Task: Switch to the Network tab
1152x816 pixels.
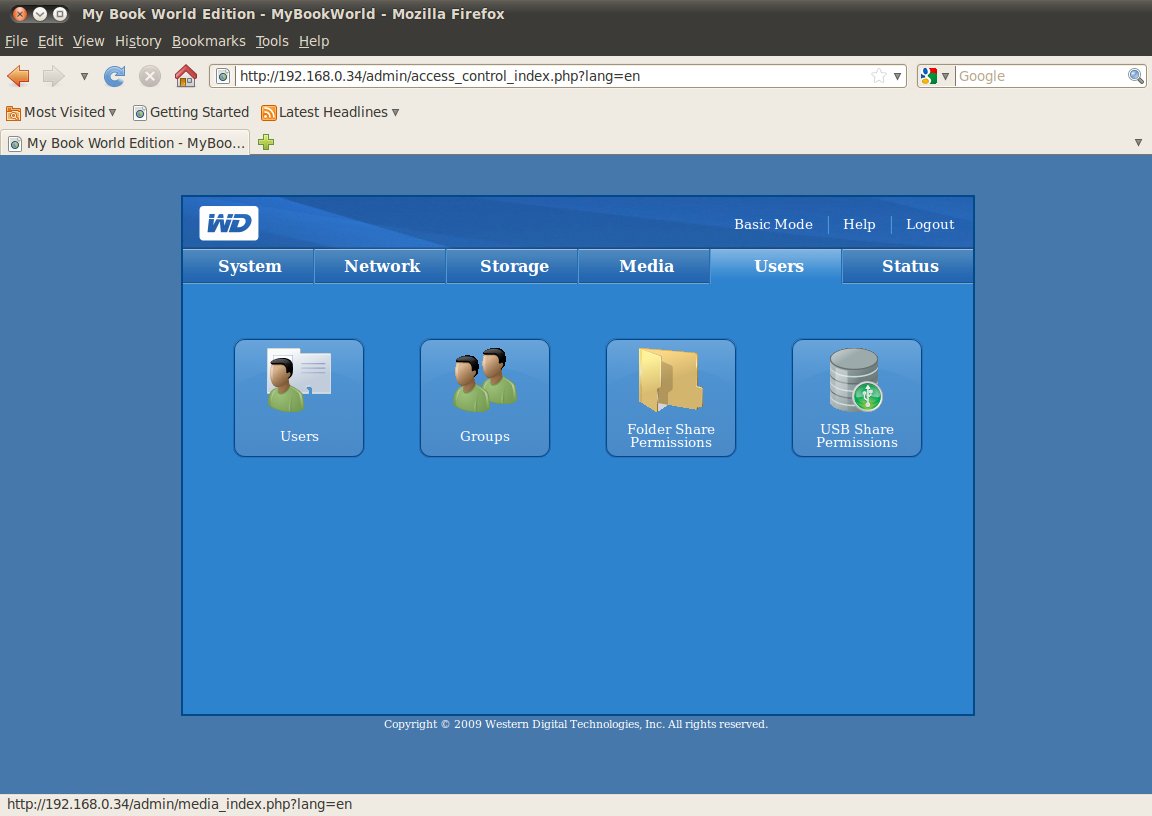Action: tap(382, 266)
